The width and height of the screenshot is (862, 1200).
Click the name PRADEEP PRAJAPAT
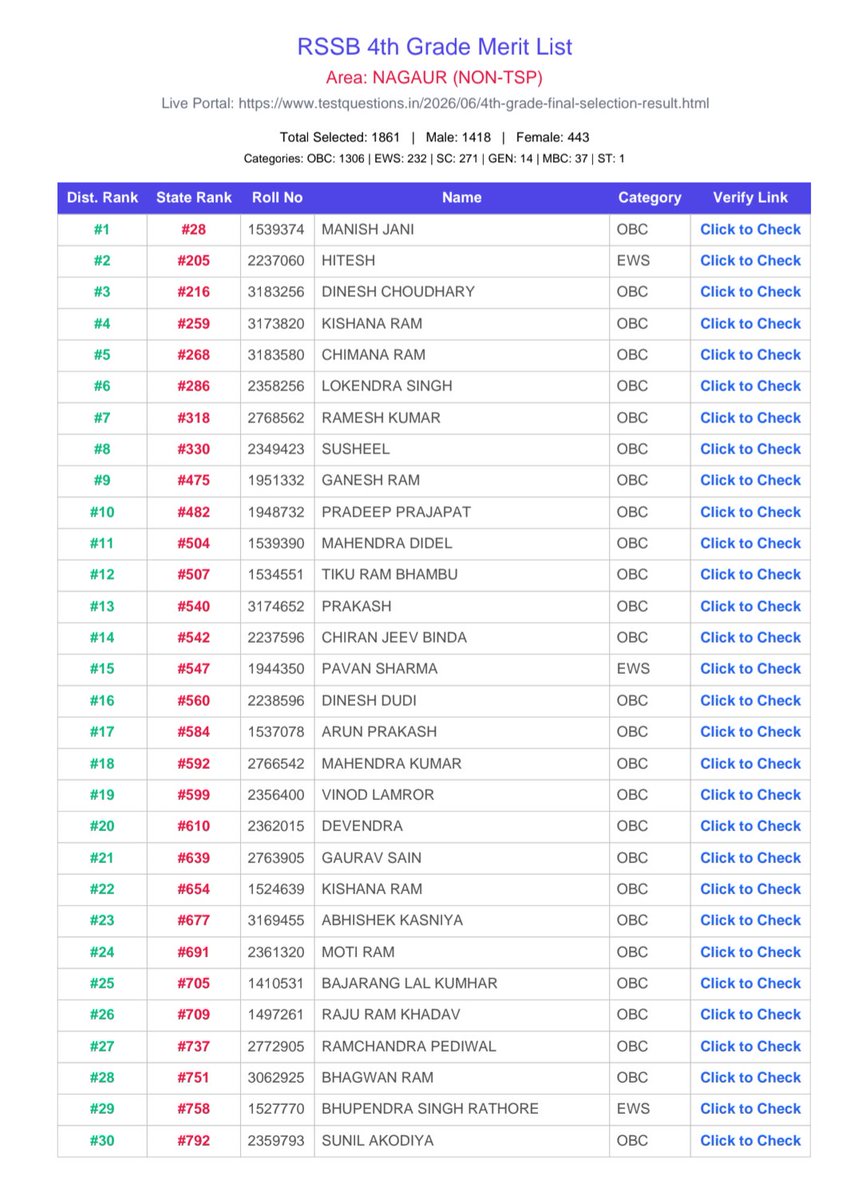click(396, 512)
